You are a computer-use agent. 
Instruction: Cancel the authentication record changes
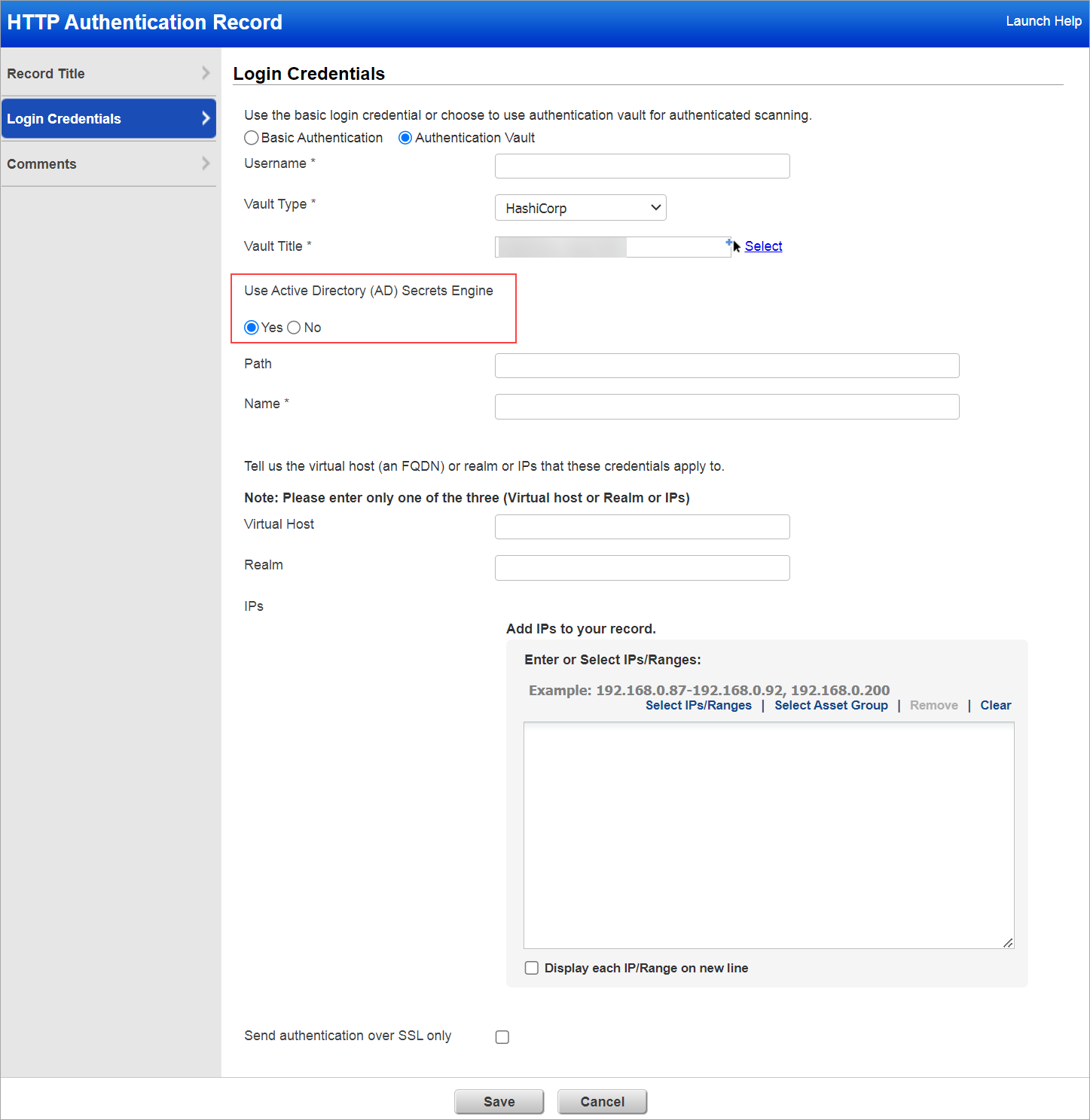pos(602,1101)
